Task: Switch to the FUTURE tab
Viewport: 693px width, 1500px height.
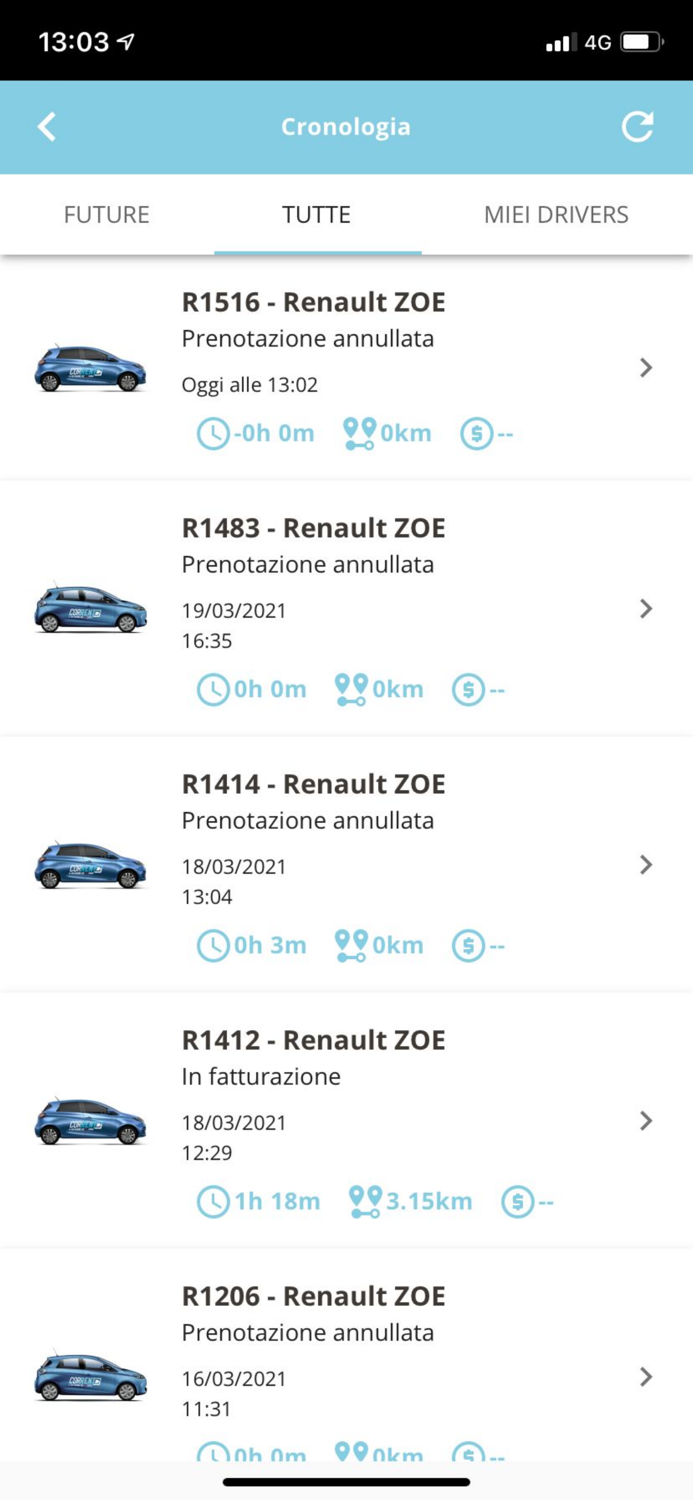Action: click(x=106, y=214)
